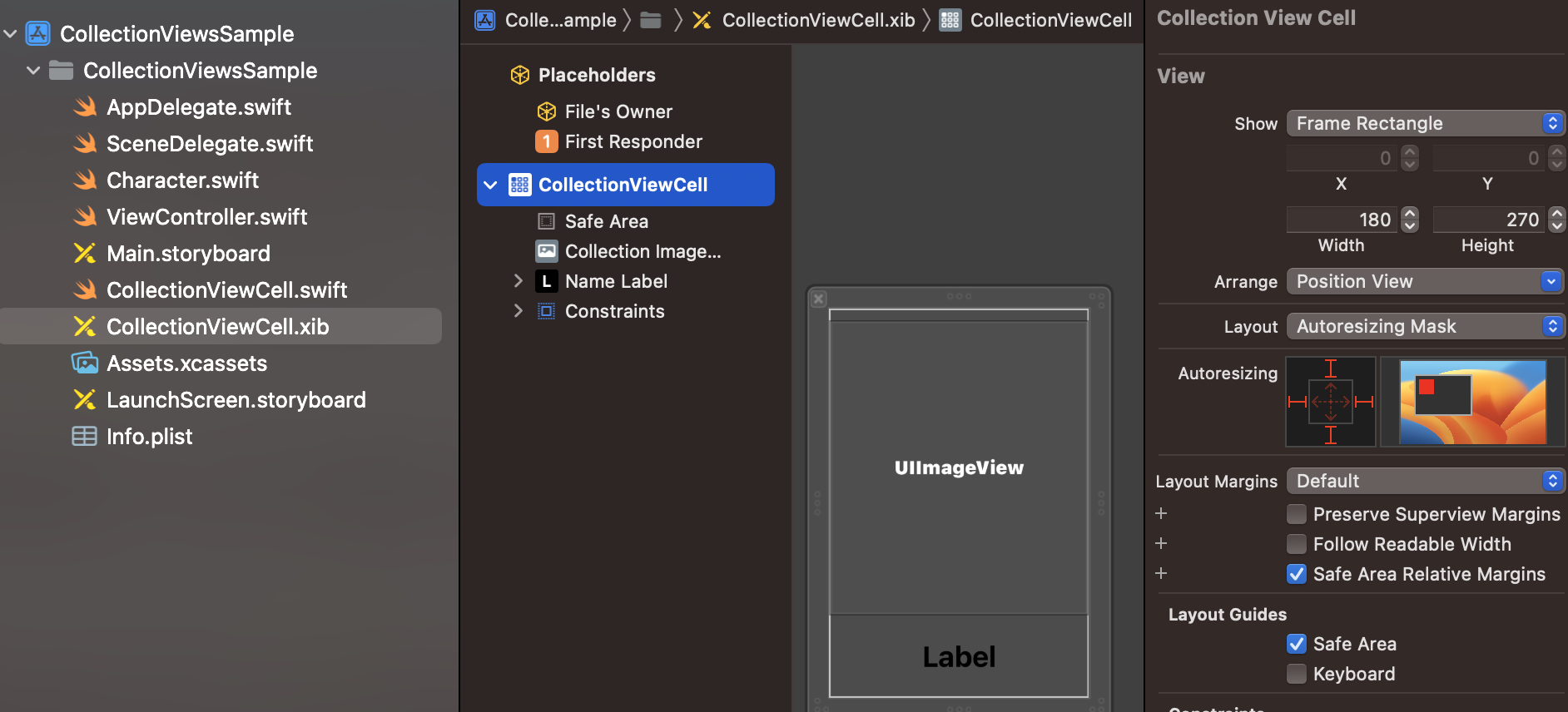The height and width of the screenshot is (712, 1568).
Task: Open the Layout Autoresizing Mask dropdown
Action: click(1425, 326)
